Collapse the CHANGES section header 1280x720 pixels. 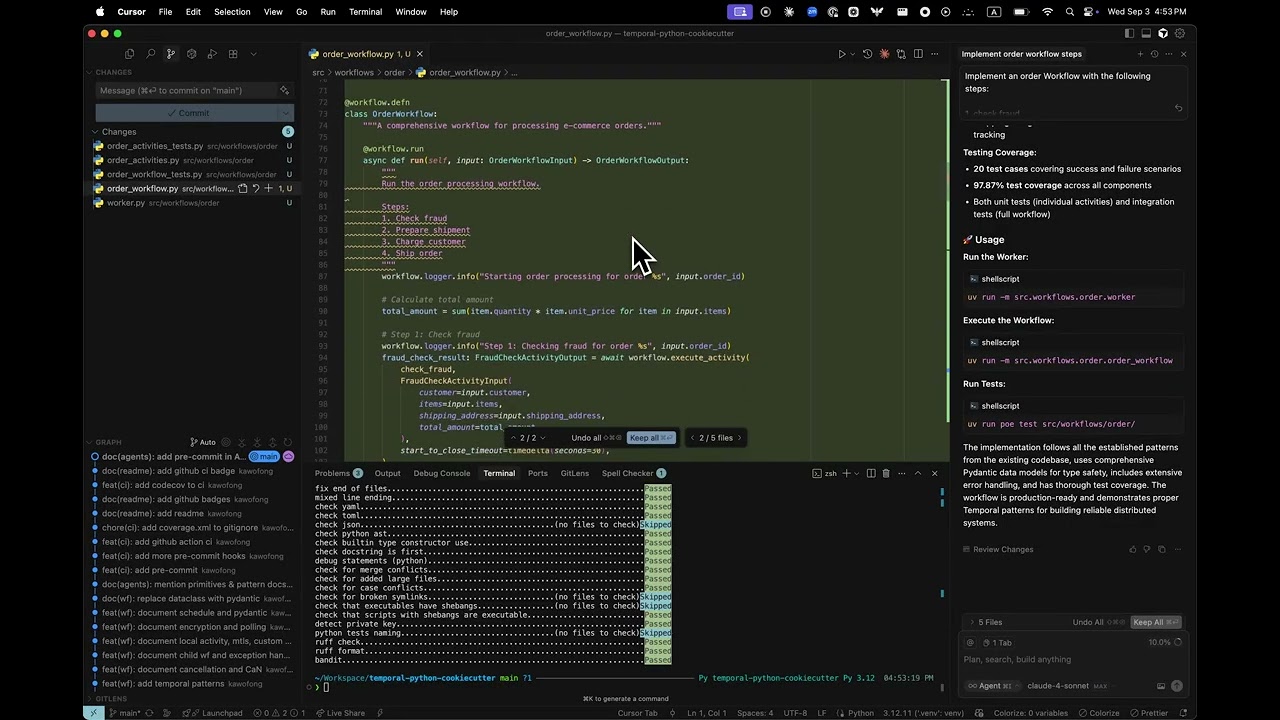click(x=112, y=72)
